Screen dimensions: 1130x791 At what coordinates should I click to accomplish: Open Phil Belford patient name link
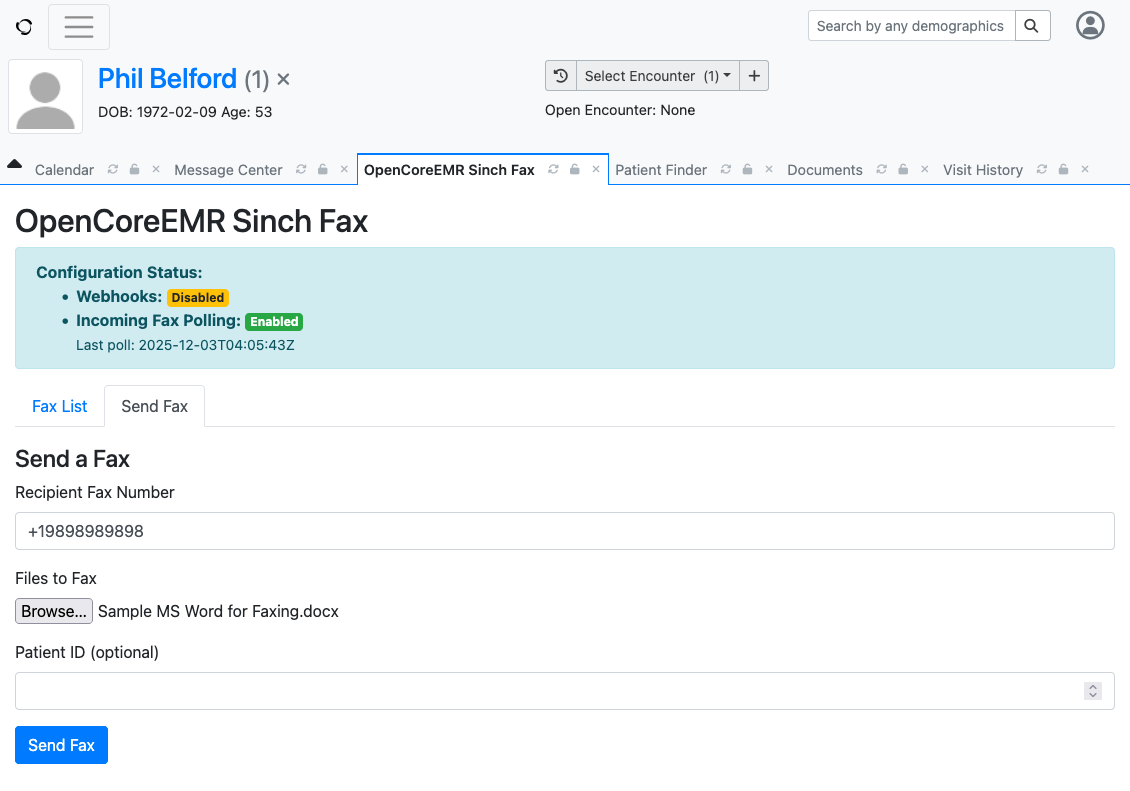167,79
